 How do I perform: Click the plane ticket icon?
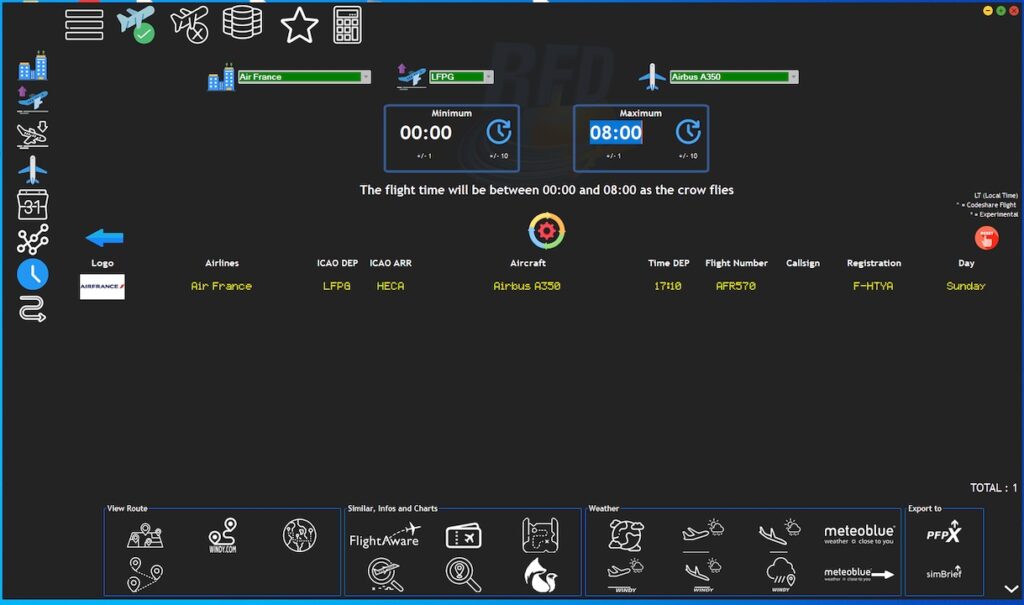point(463,536)
